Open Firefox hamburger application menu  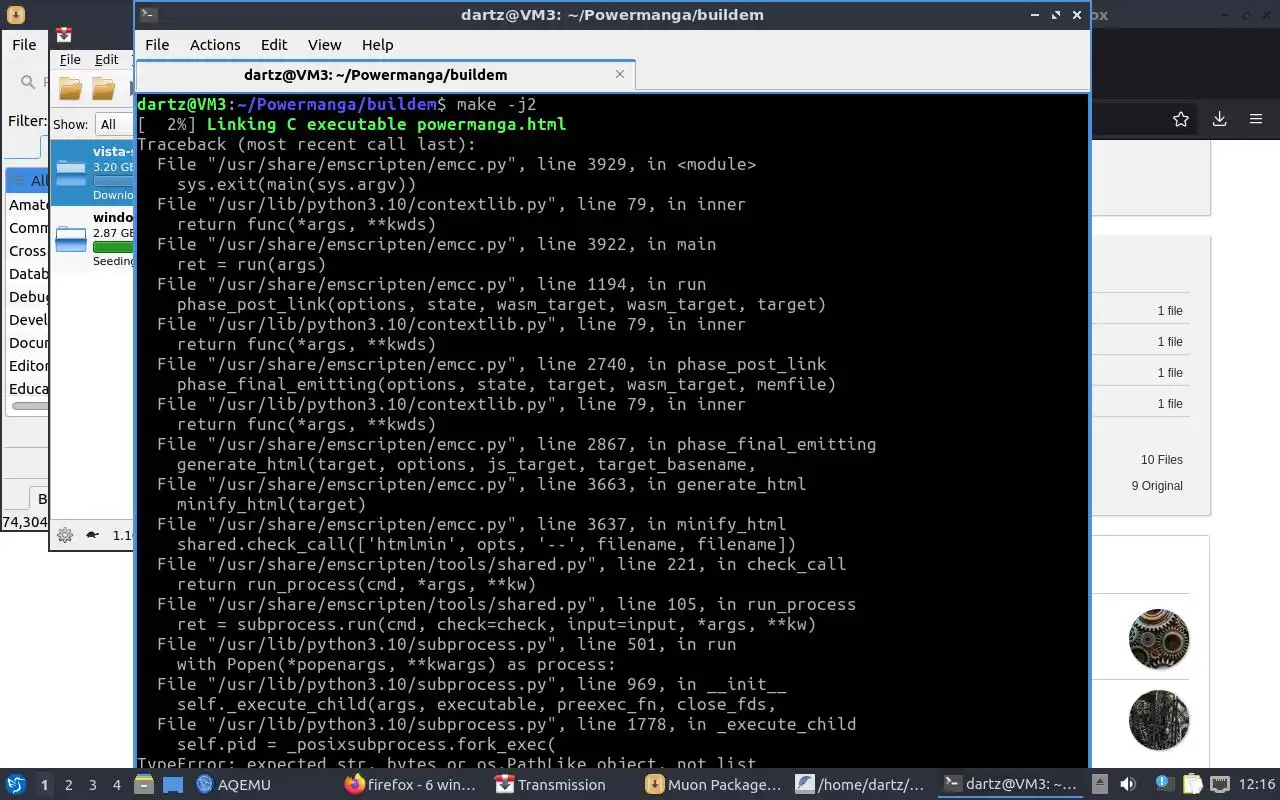(x=1256, y=119)
